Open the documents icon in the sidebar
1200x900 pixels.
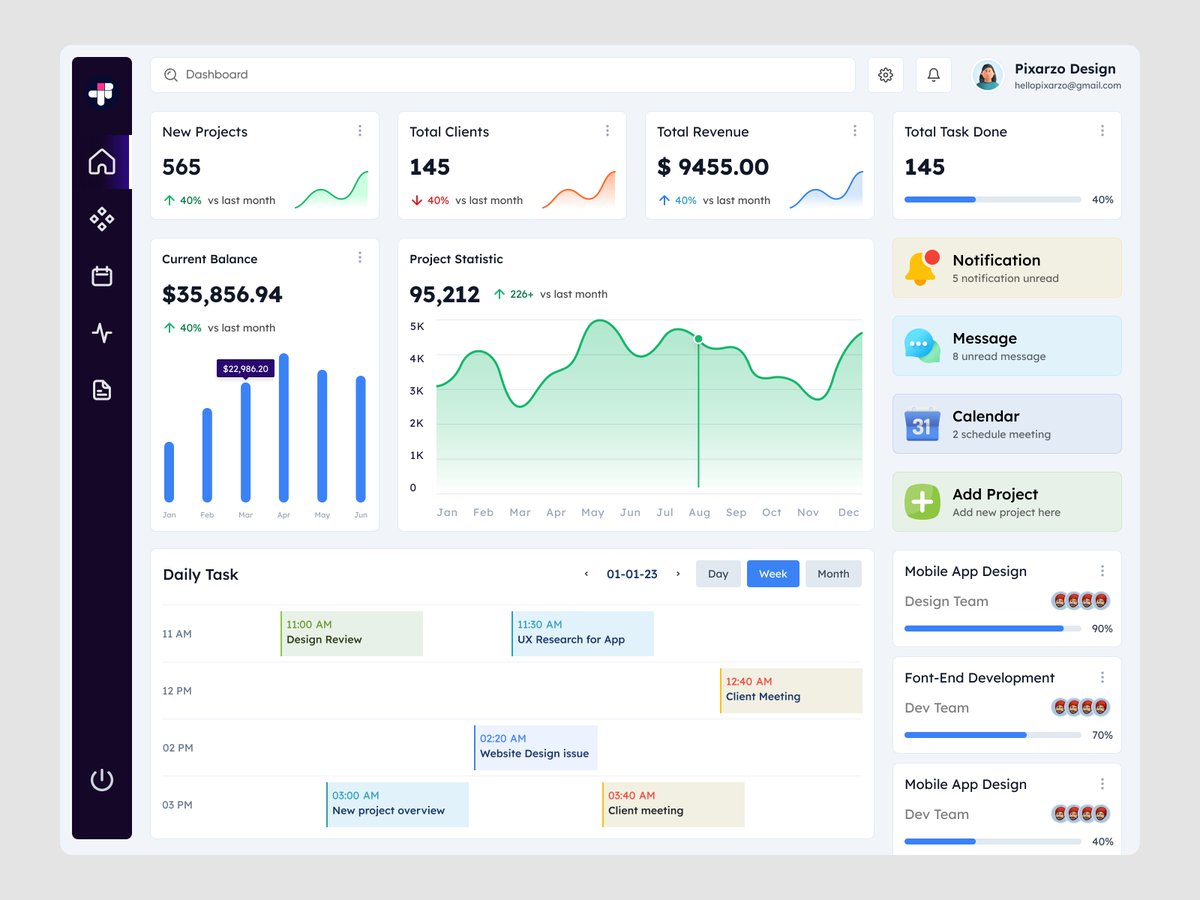pos(101,390)
